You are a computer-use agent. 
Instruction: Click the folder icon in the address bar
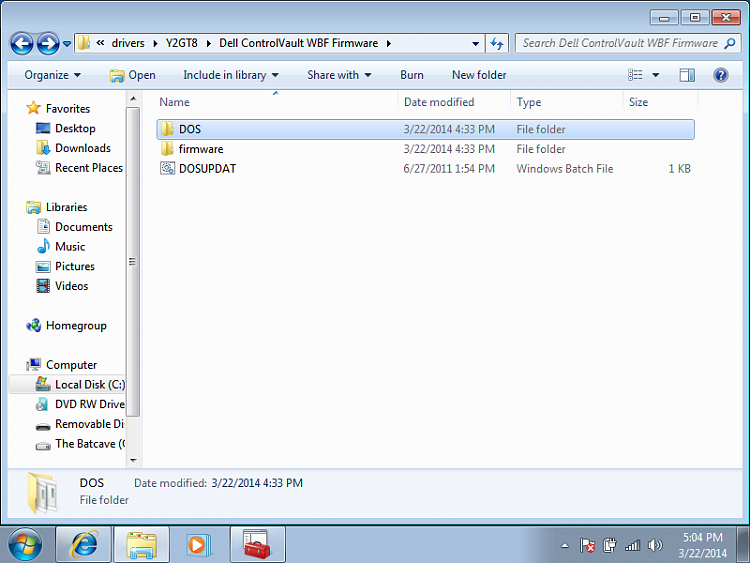(84, 43)
